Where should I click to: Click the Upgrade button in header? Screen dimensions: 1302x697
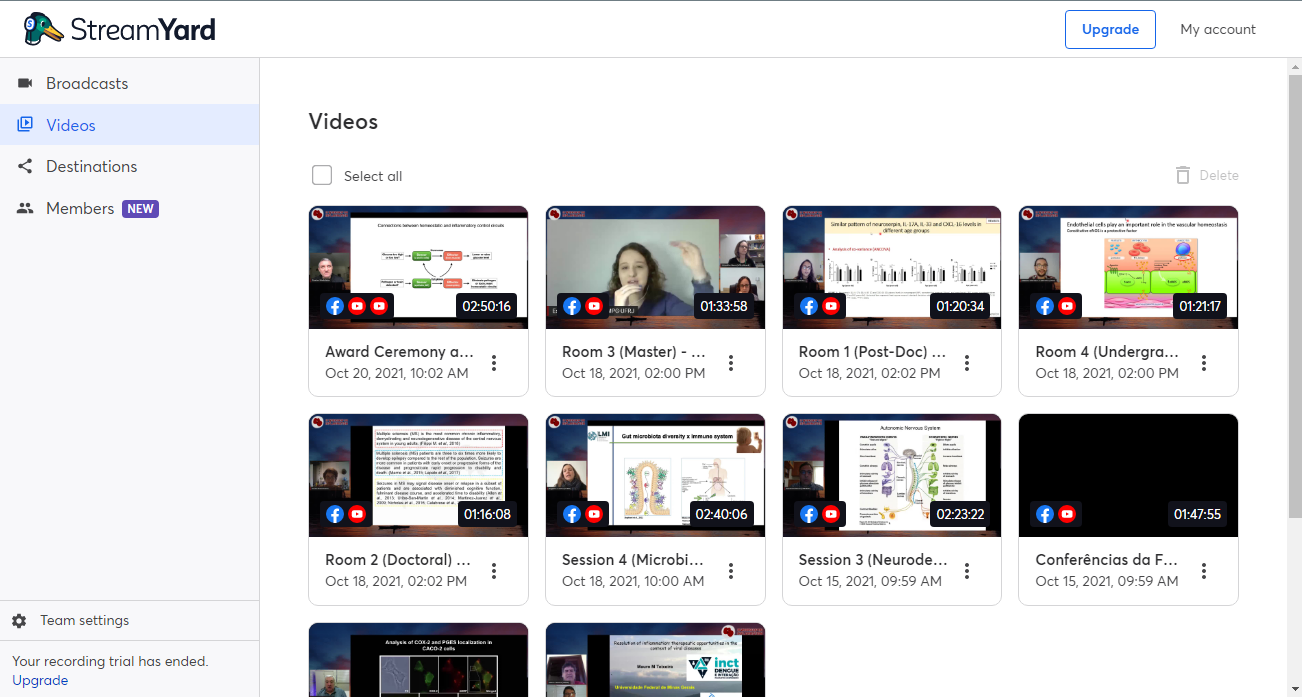click(1110, 29)
